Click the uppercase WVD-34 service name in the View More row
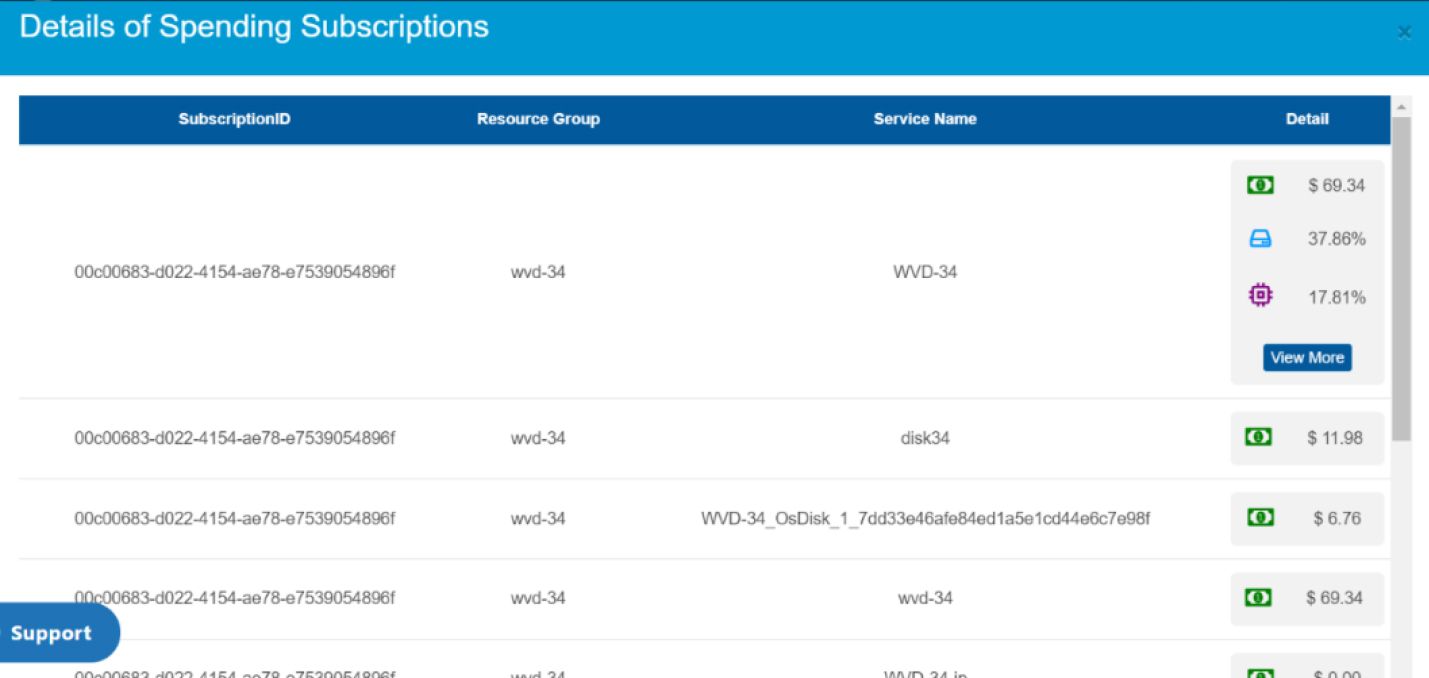 click(x=925, y=271)
